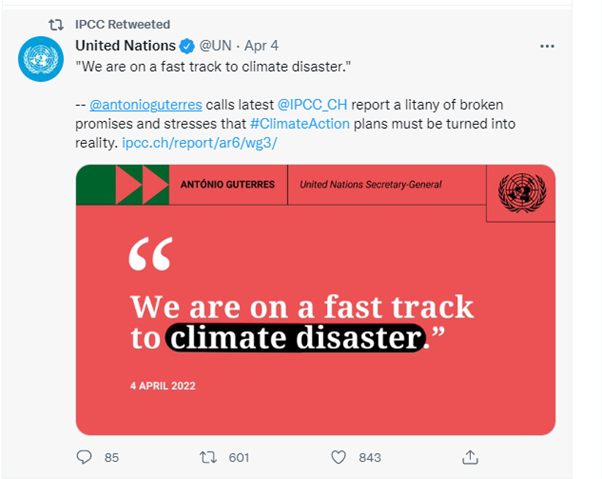The width and height of the screenshot is (602, 479).
Task: Click the United Nations display name
Action: tap(126, 46)
